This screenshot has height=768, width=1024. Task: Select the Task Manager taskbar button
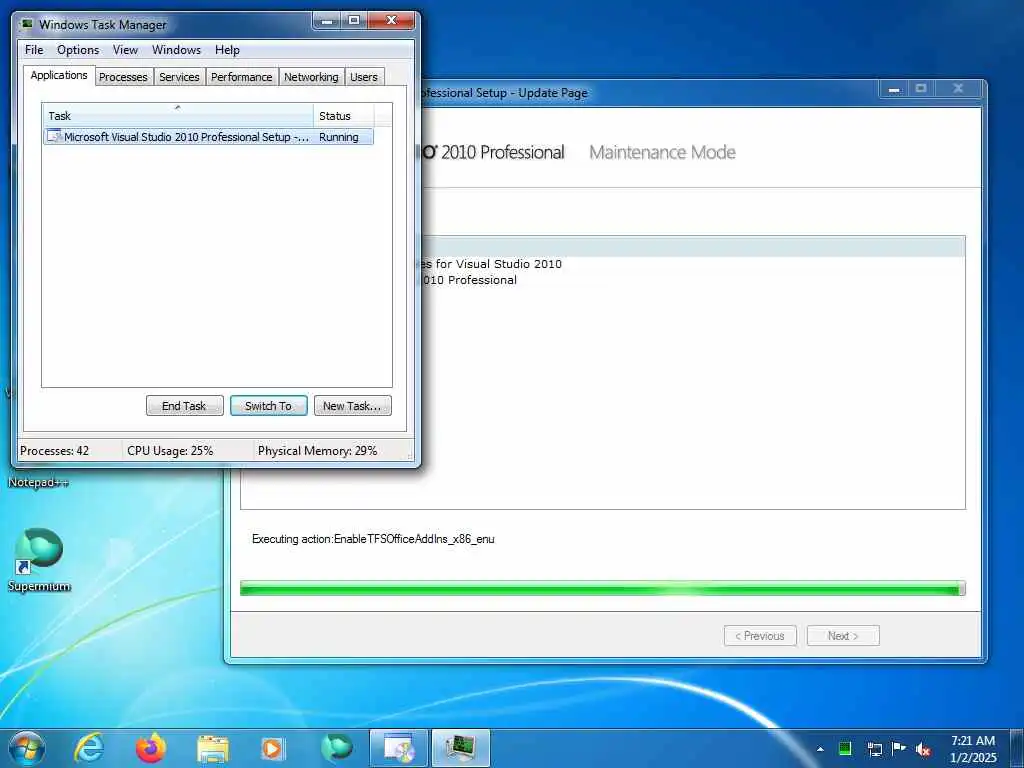(x=461, y=748)
